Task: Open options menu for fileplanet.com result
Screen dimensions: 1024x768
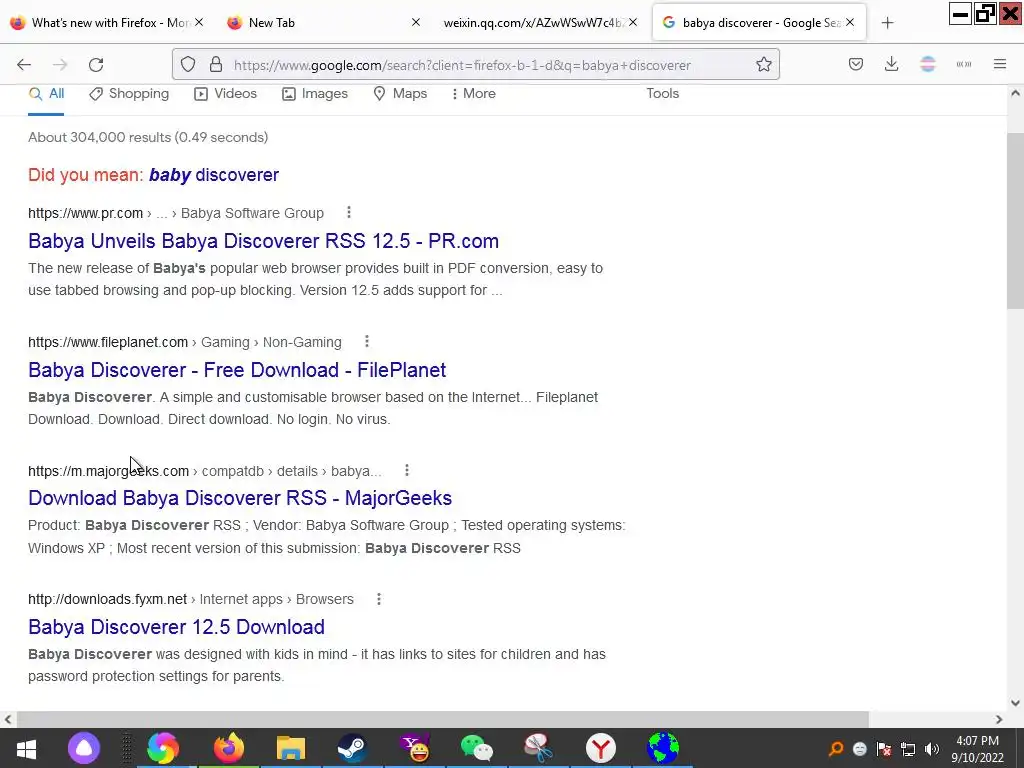Action: point(366,342)
